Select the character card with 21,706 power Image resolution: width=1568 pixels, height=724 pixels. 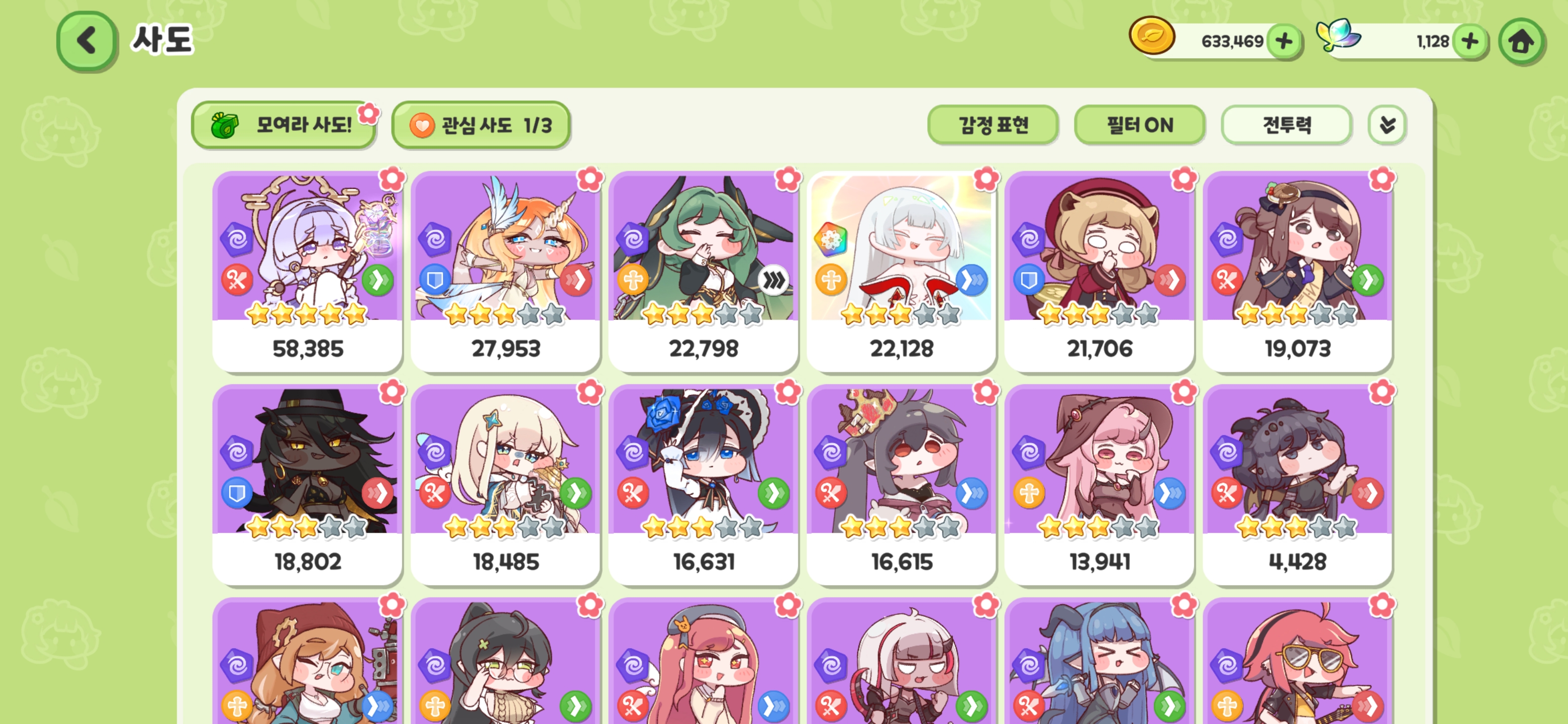pos(1099,272)
